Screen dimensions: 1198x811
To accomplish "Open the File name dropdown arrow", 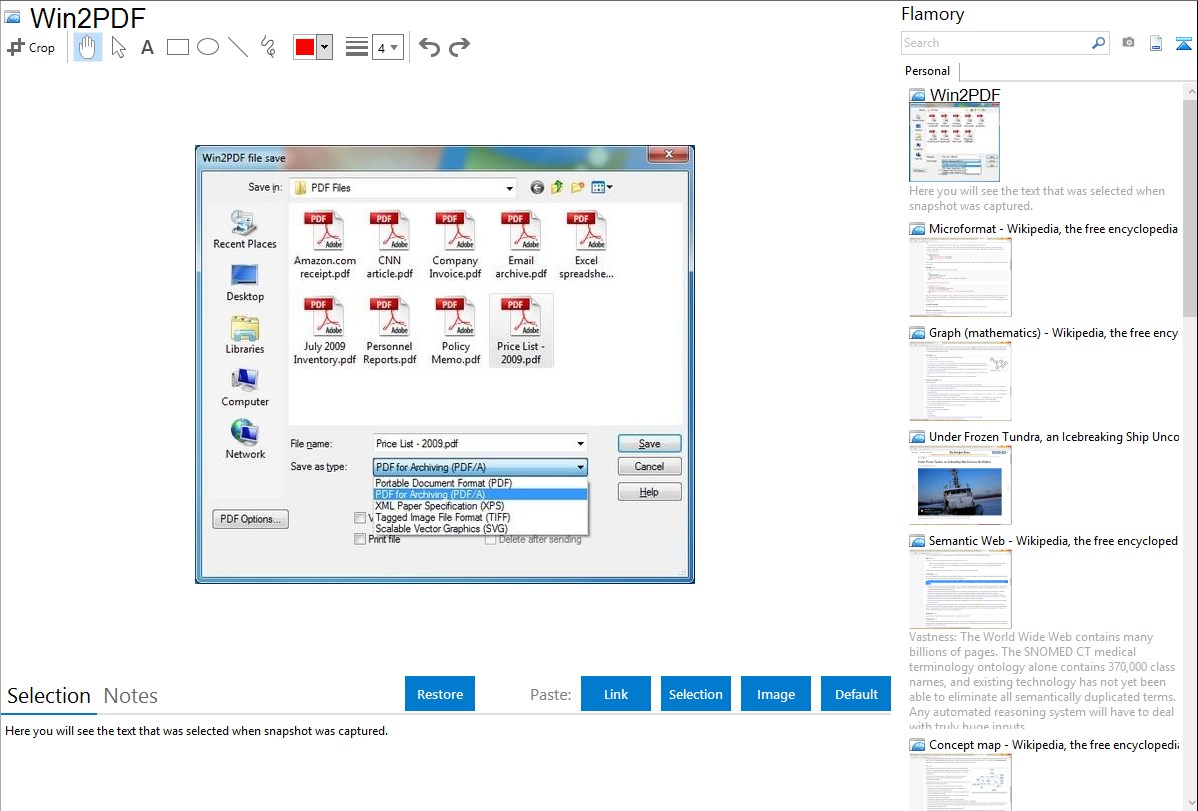I will [580, 443].
